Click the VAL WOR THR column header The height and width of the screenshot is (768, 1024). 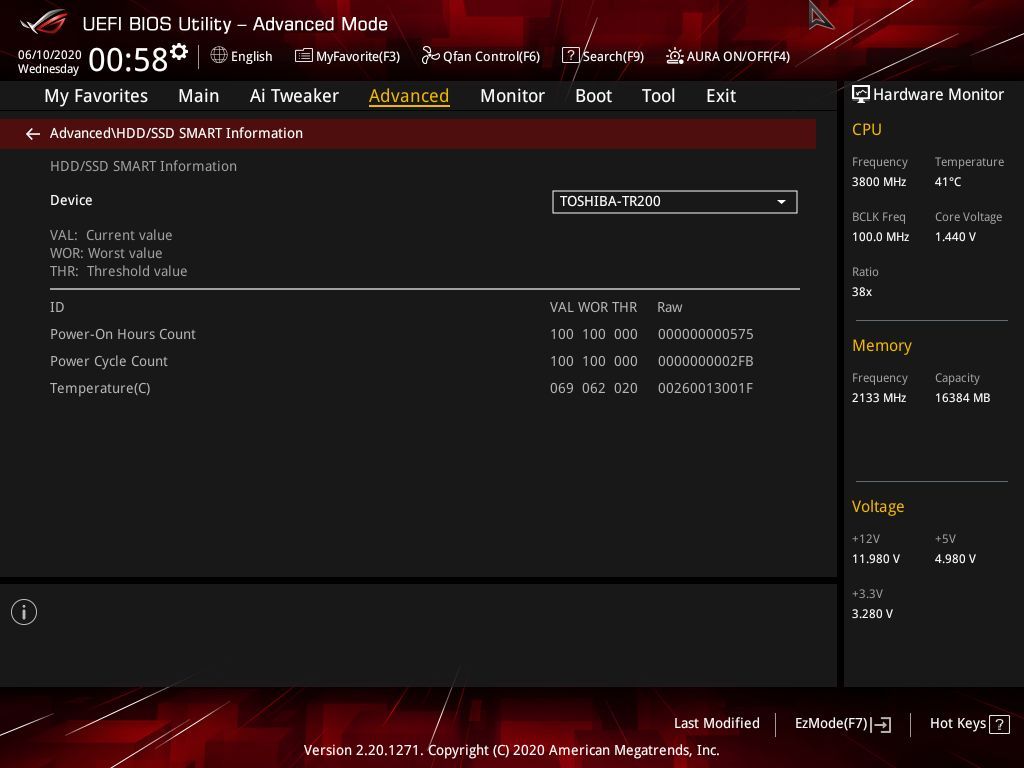(x=593, y=308)
